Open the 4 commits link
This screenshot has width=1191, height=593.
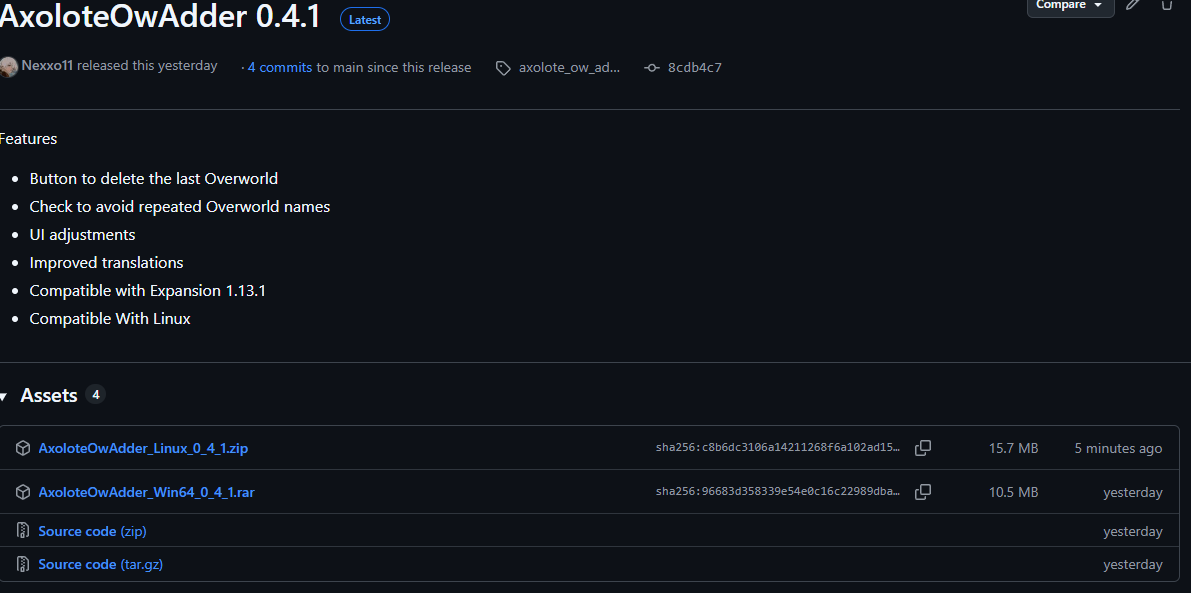(x=280, y=67)
